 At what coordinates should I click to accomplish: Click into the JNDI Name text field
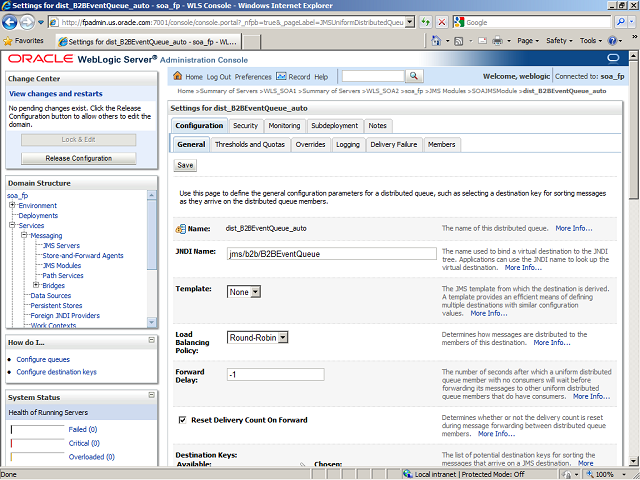coord(330,254)
